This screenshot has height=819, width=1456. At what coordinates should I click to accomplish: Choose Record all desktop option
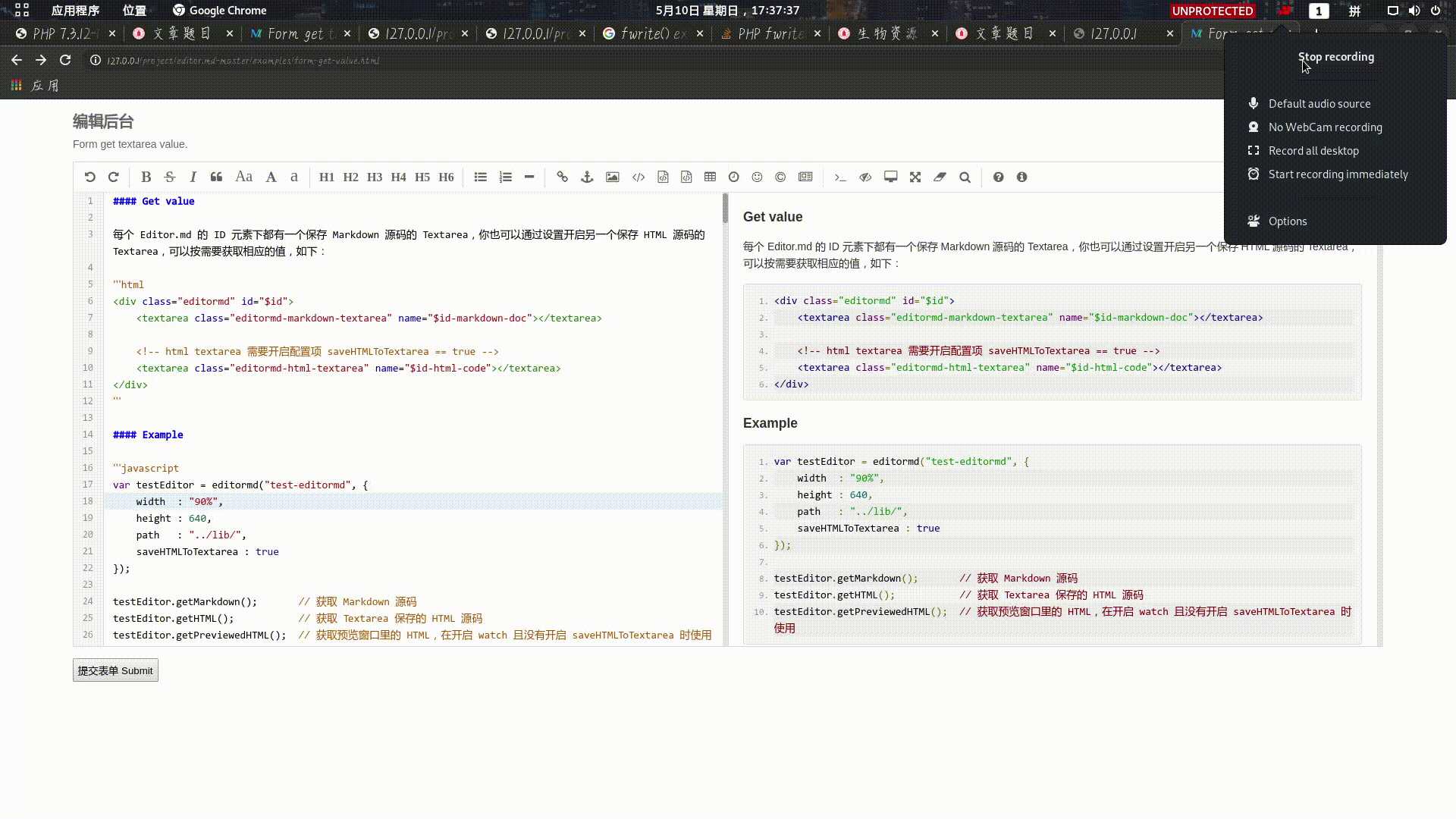click(1313, 151)
